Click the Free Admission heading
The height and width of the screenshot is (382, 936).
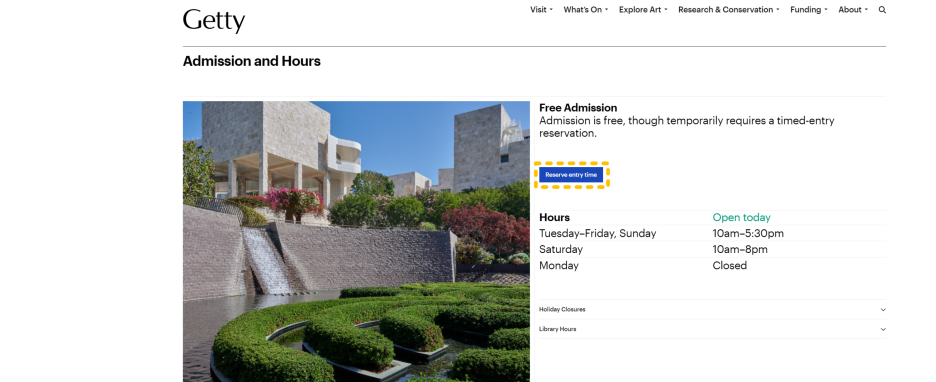[578, 107]
